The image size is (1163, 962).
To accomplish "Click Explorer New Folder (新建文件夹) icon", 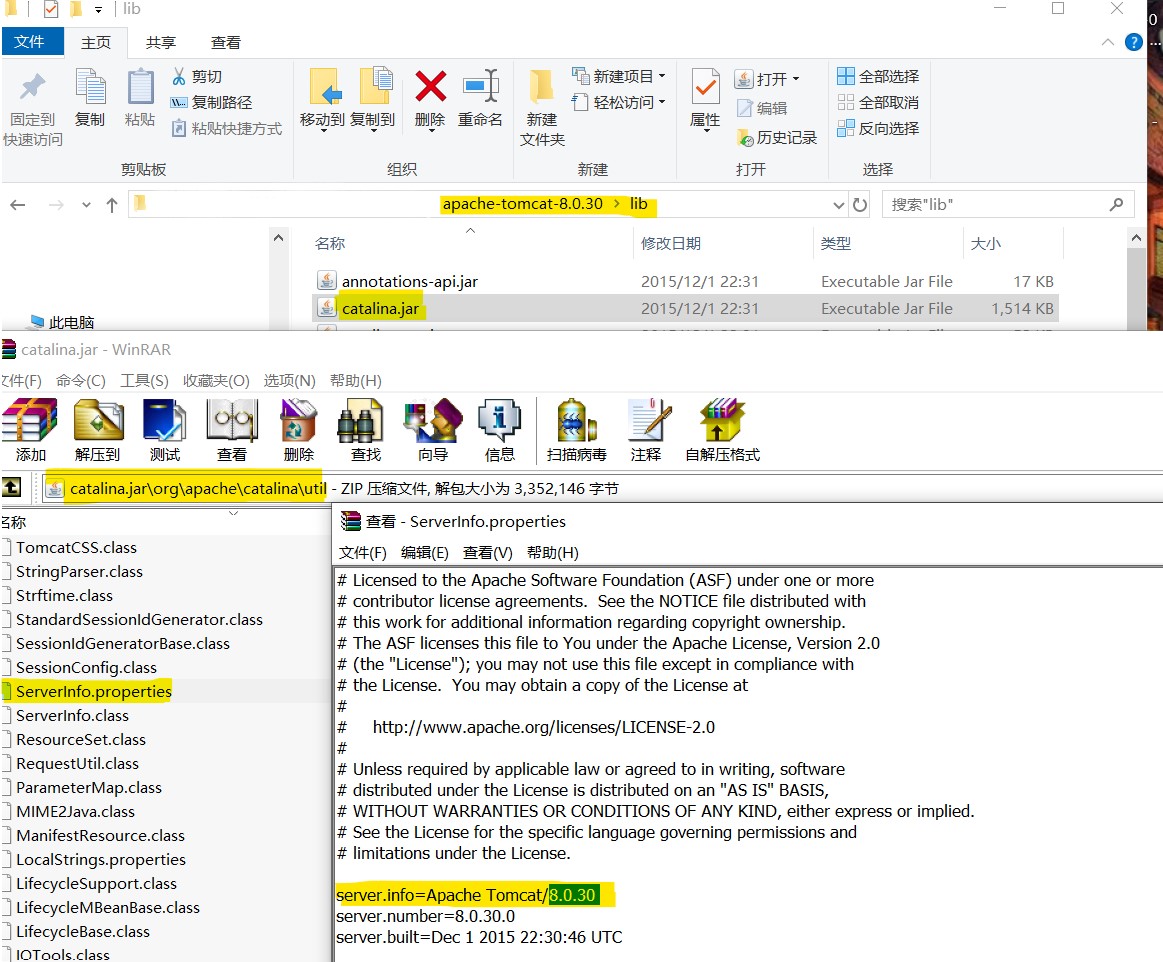I will (x=542, y=108).
